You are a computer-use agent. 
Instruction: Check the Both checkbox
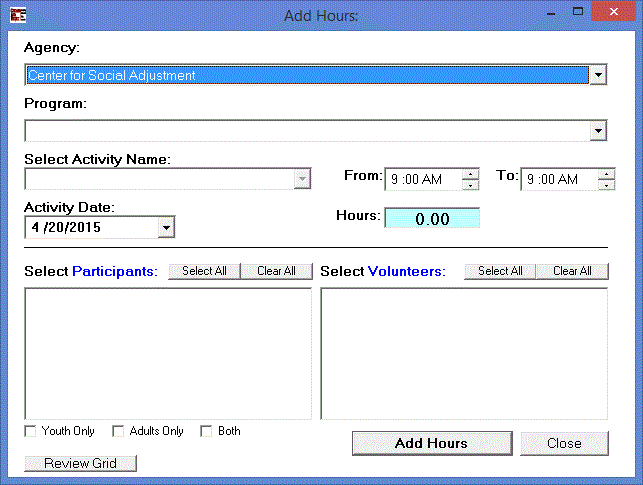206,431
